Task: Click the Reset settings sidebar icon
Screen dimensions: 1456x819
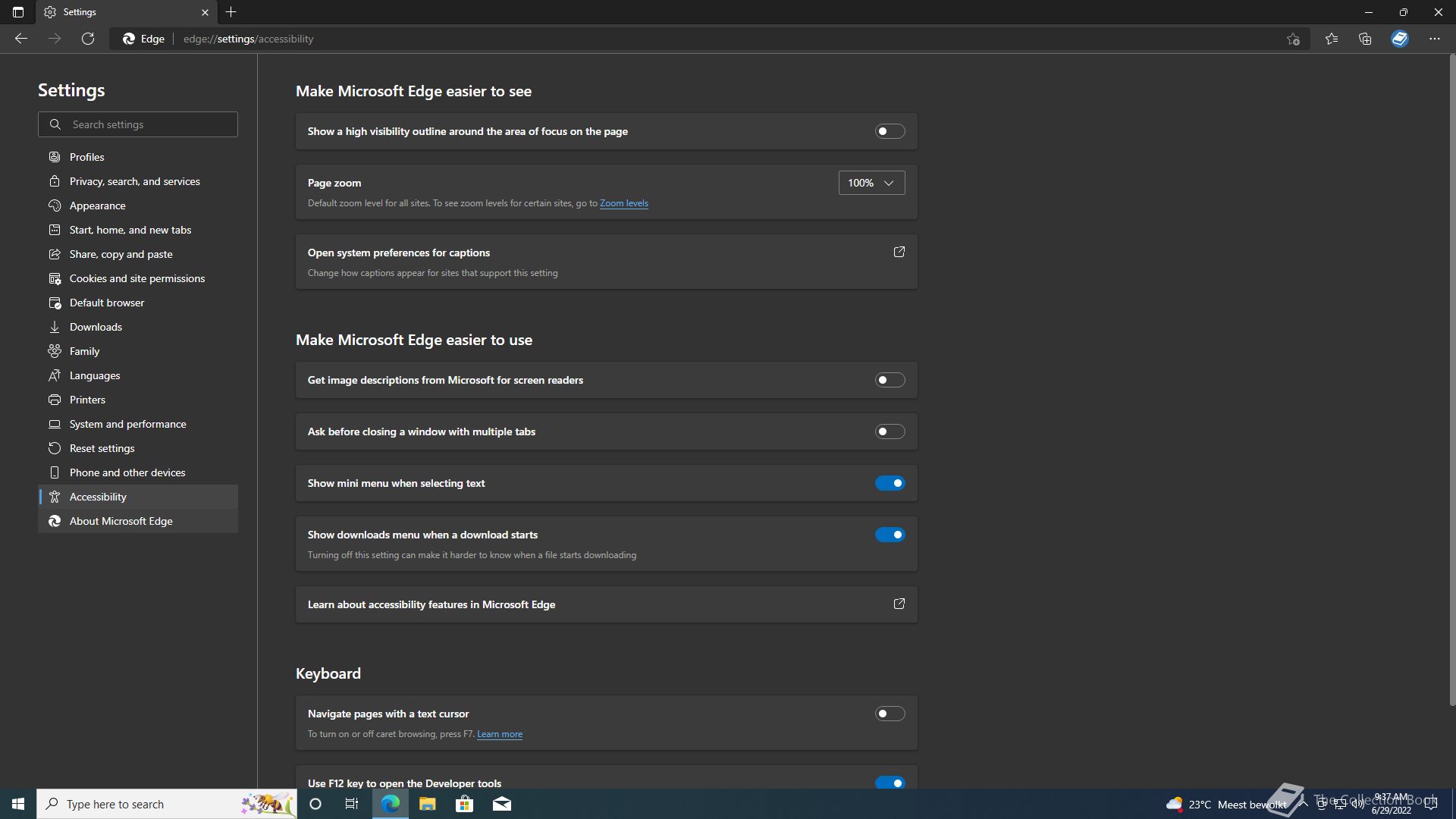Action: click(55, 448)
